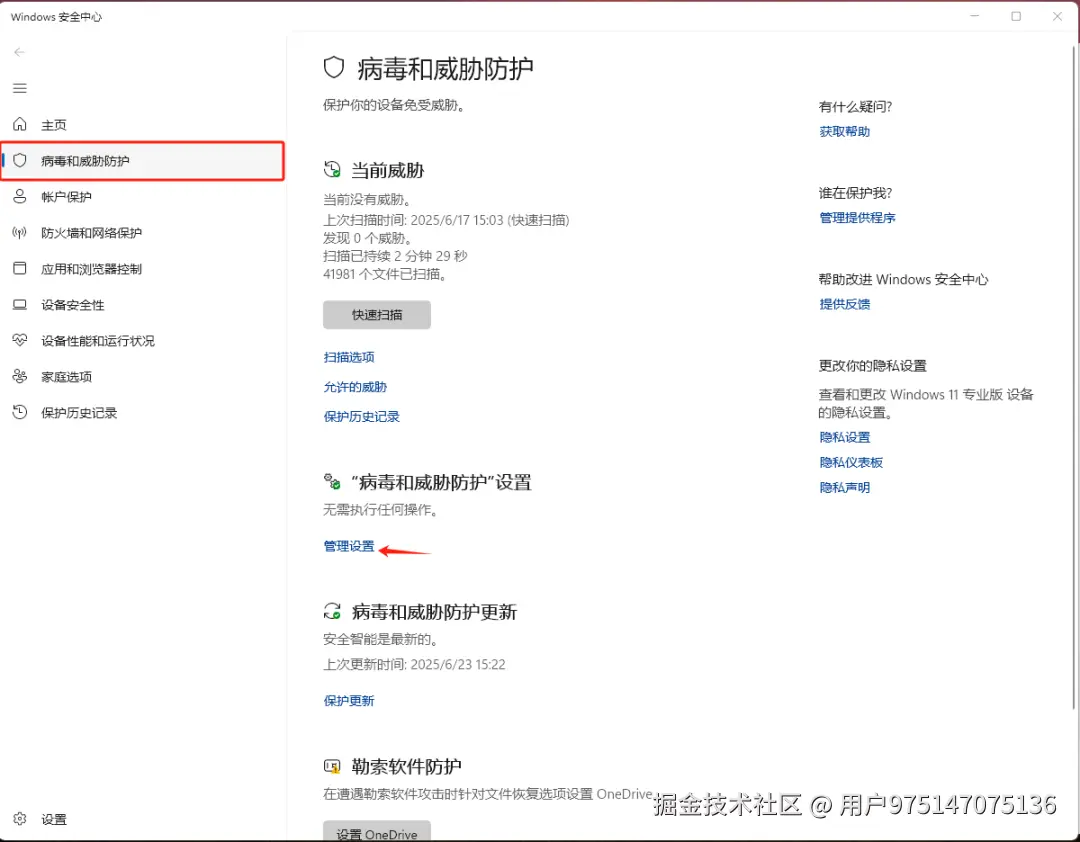Open the 隐私仪表板 link
The height and width of the screenshot is (842, 1080).
point(851,462)
